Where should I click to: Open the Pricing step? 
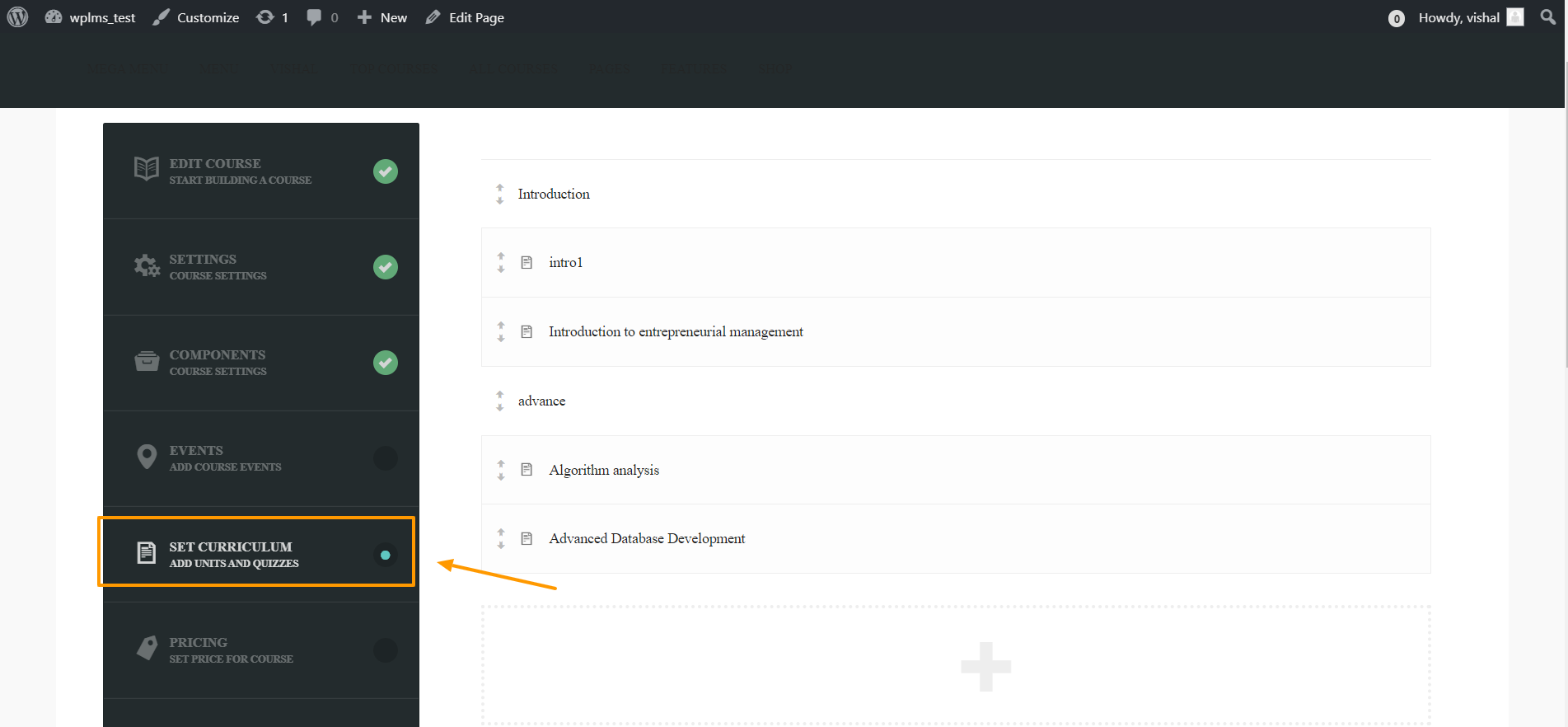point(261,650)
